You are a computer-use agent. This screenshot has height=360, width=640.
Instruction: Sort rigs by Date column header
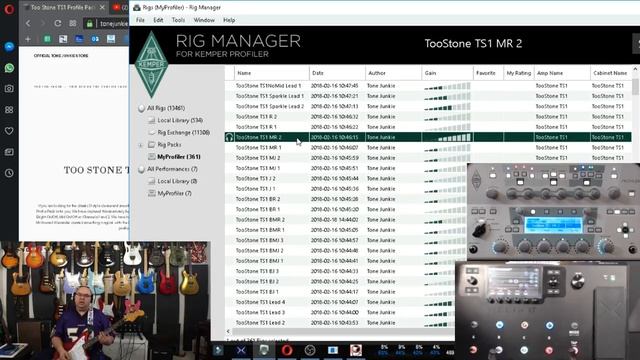tap(337, 73)
